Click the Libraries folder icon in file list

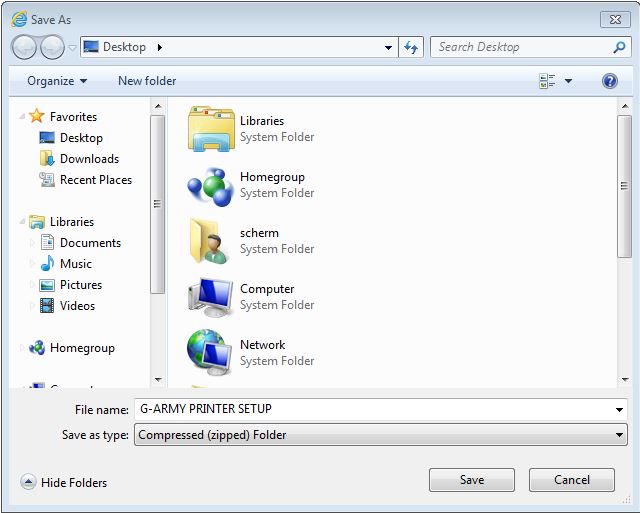pyautogui.click(x=211, y=129)
